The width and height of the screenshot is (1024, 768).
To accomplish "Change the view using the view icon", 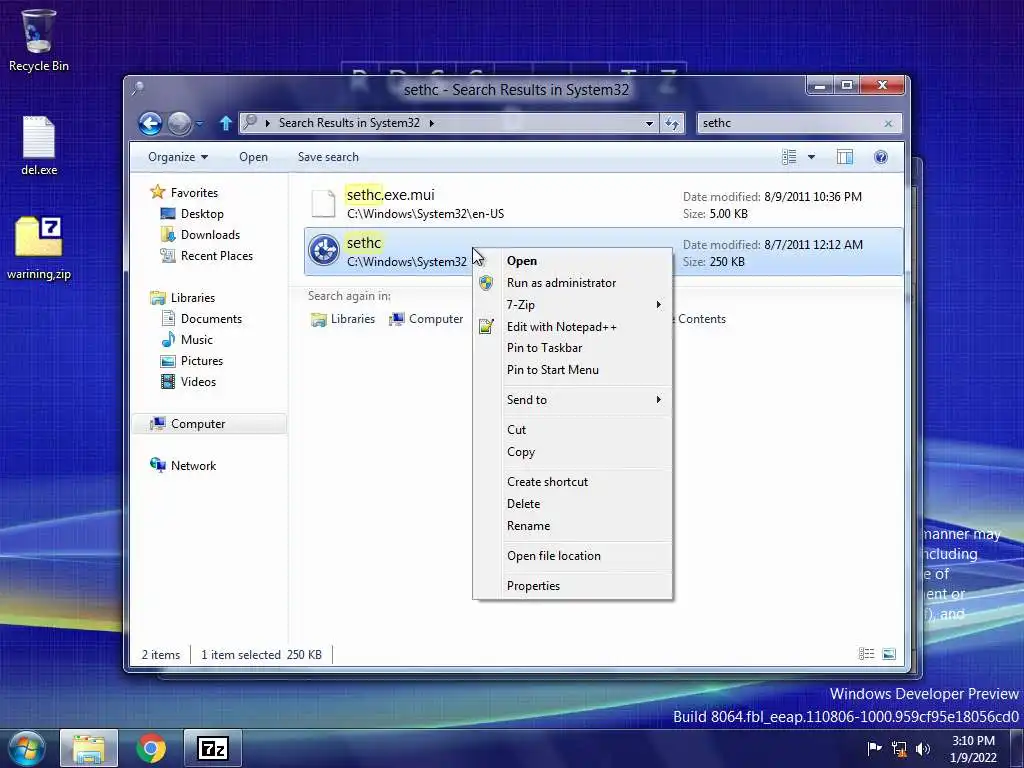I will (789, 157).
